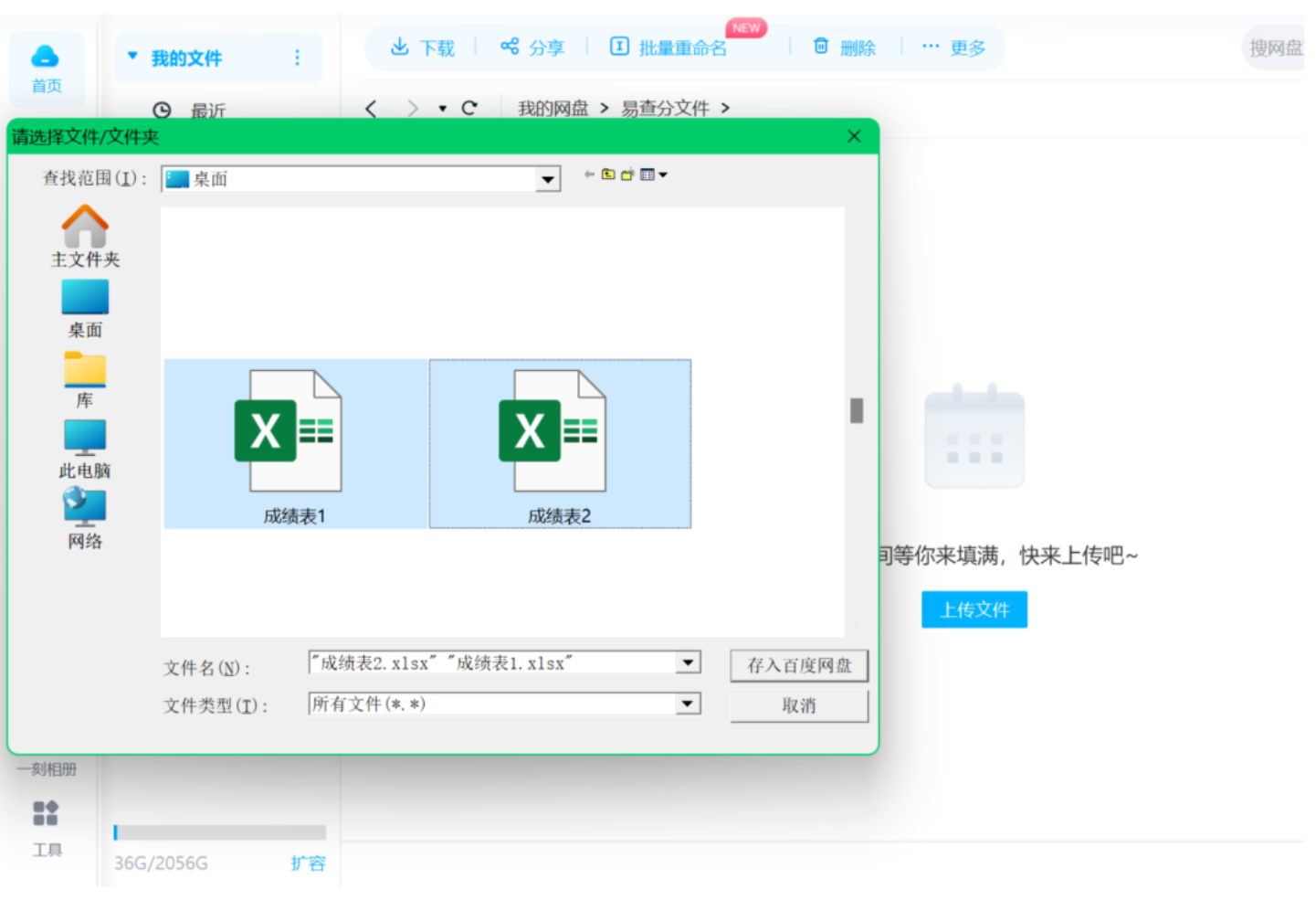Click the go up one folder icon
Image resolution: width=1316 pixels, height=900 pixels.
pyautogui.click(x=608, y=175)
